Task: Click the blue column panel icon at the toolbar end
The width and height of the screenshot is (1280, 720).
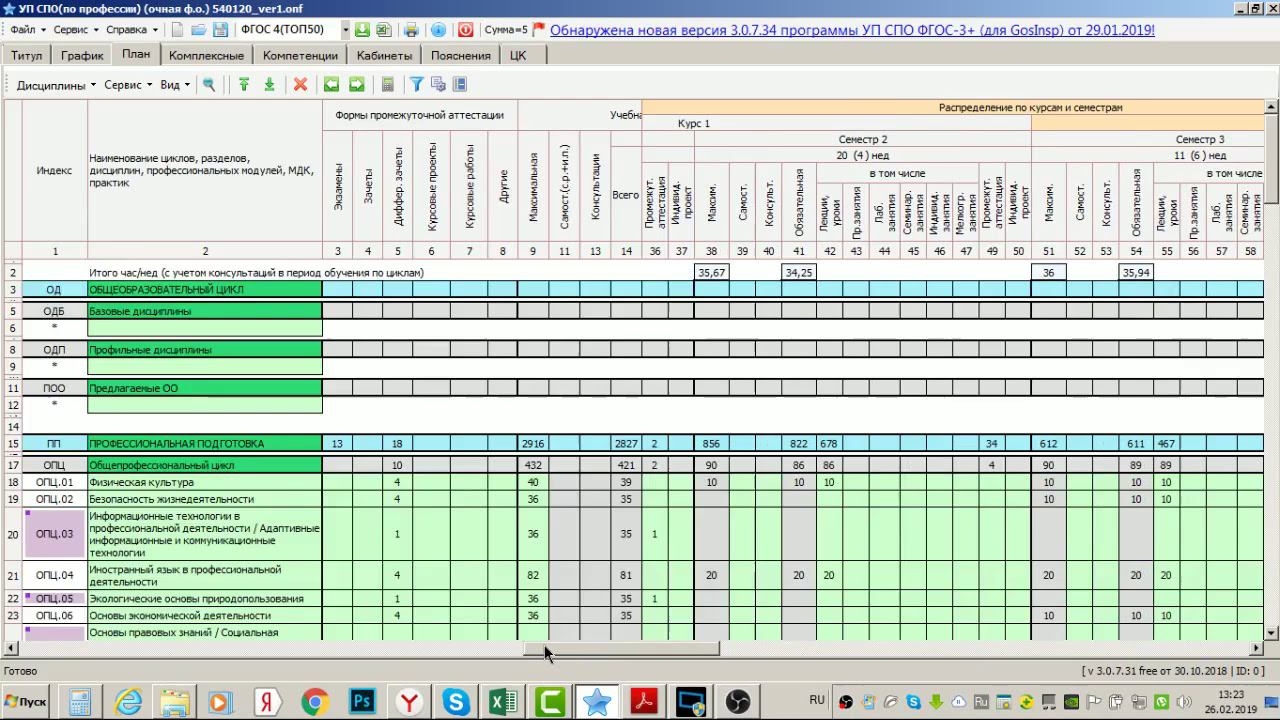Action: (460, 85)
